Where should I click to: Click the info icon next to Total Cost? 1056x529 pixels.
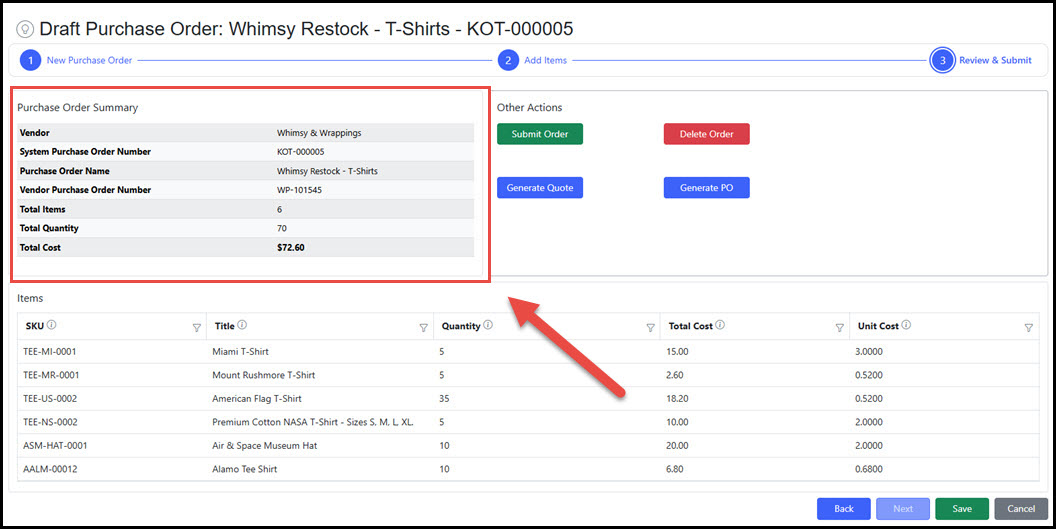pos(721,325)
